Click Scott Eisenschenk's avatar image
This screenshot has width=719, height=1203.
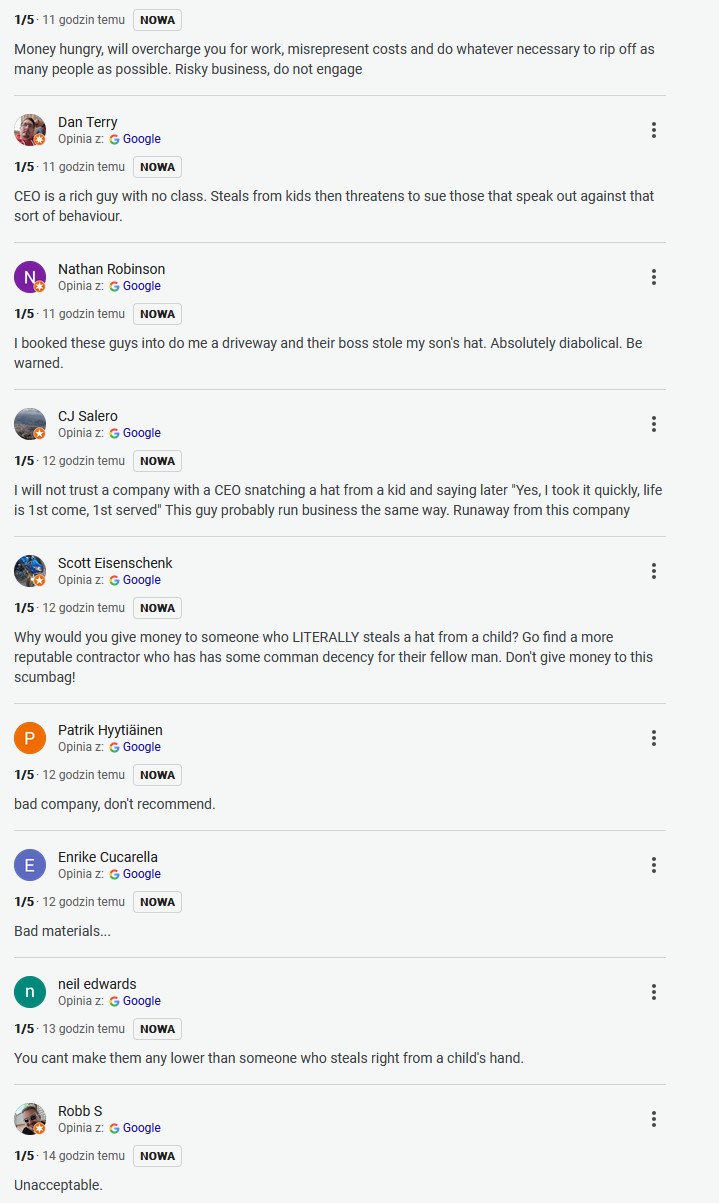(x=30, y=571)
